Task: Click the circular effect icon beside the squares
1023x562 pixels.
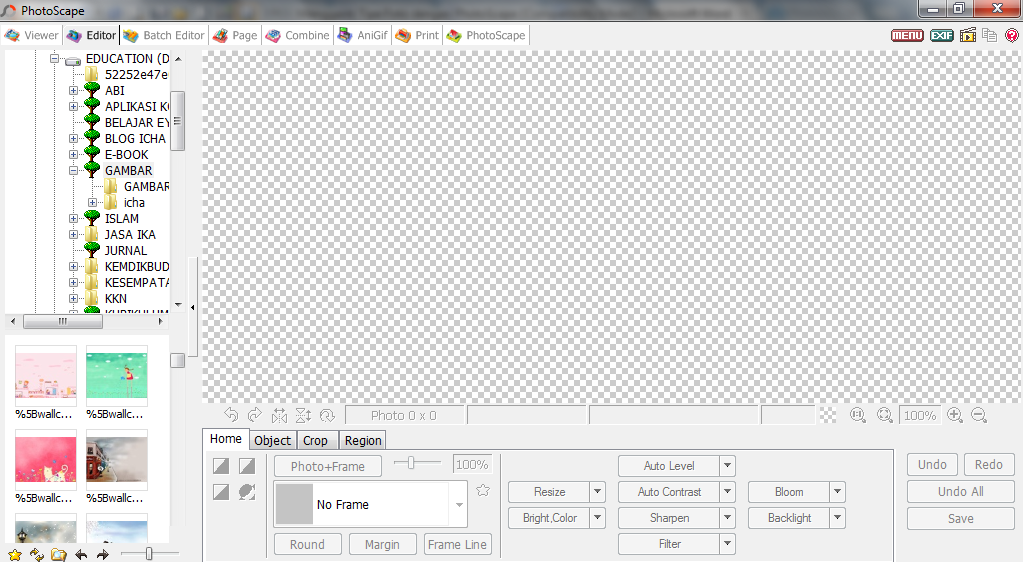Action: pos(247,492)
